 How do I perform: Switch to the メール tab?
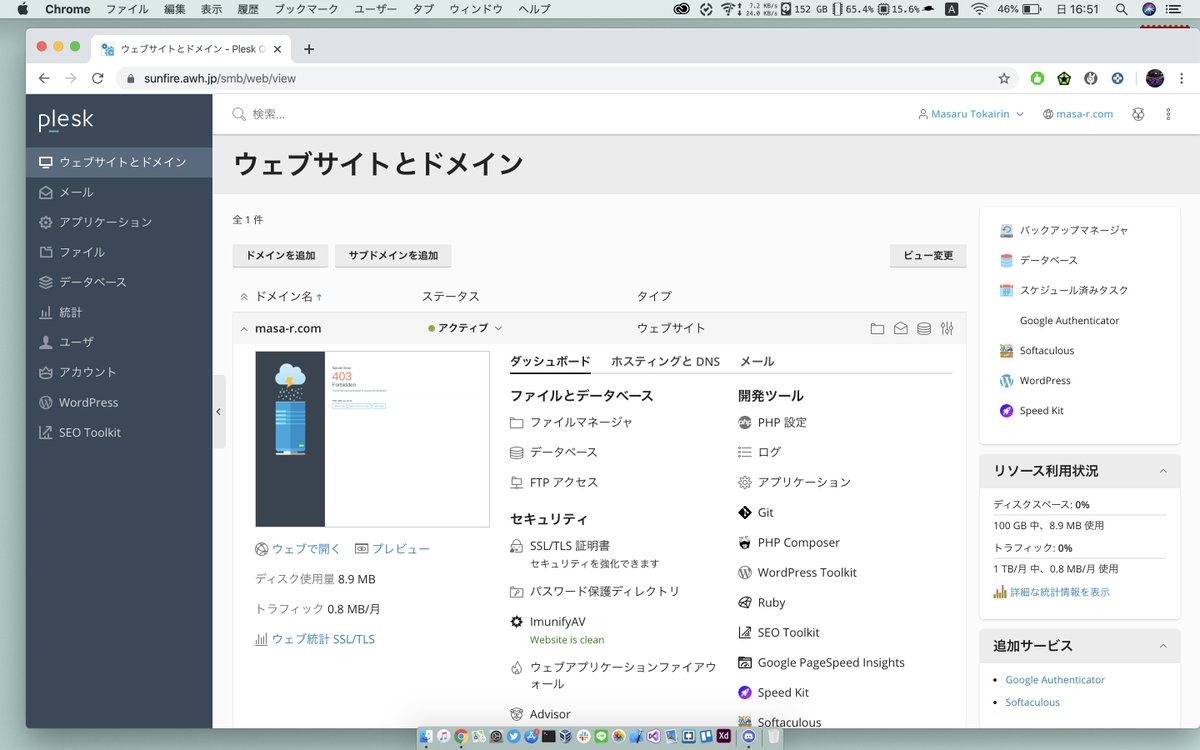757,361
